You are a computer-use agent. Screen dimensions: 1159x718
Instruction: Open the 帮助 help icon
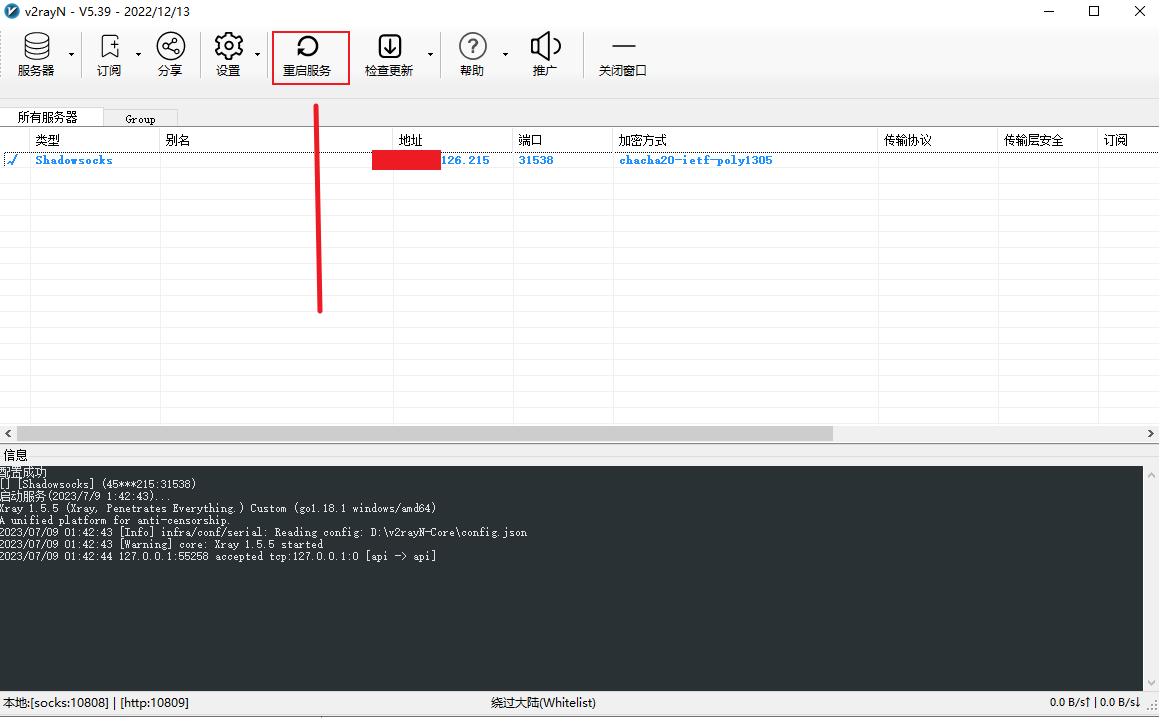(472, 55)
